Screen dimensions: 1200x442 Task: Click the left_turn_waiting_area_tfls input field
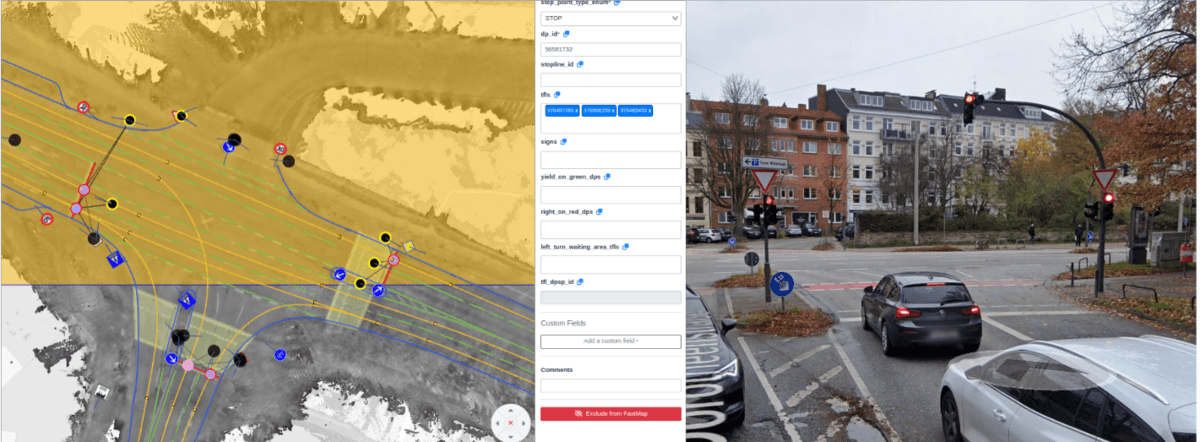(611, 264)
